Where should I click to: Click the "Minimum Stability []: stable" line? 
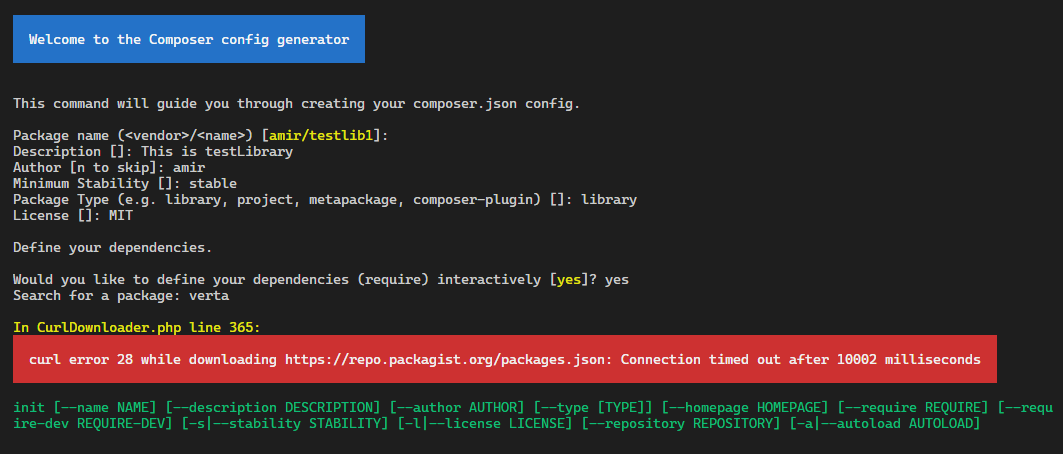tap(125, 184)
